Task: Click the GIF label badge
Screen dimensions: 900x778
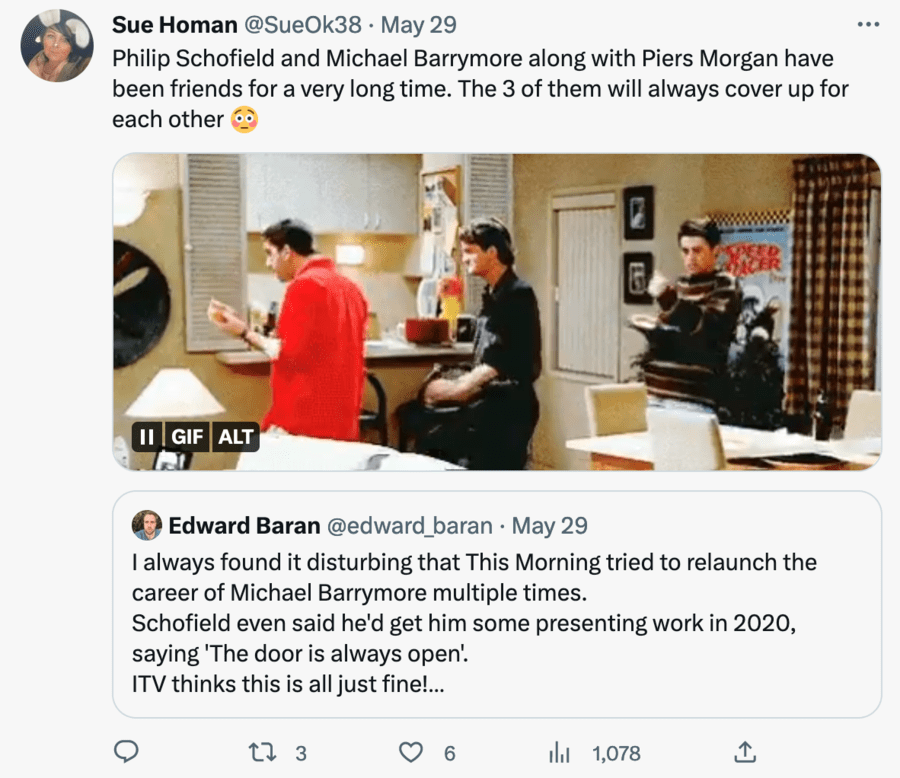Action: pyautogui.click(x=187, y=437)
